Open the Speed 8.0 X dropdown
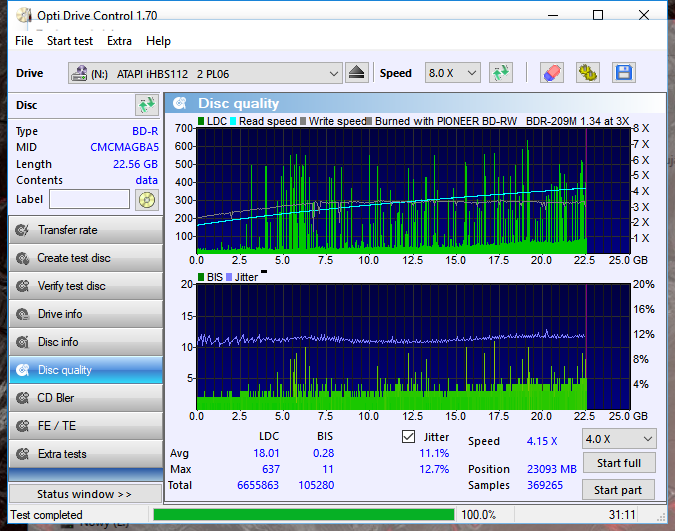675x531 pixels. 452,73
